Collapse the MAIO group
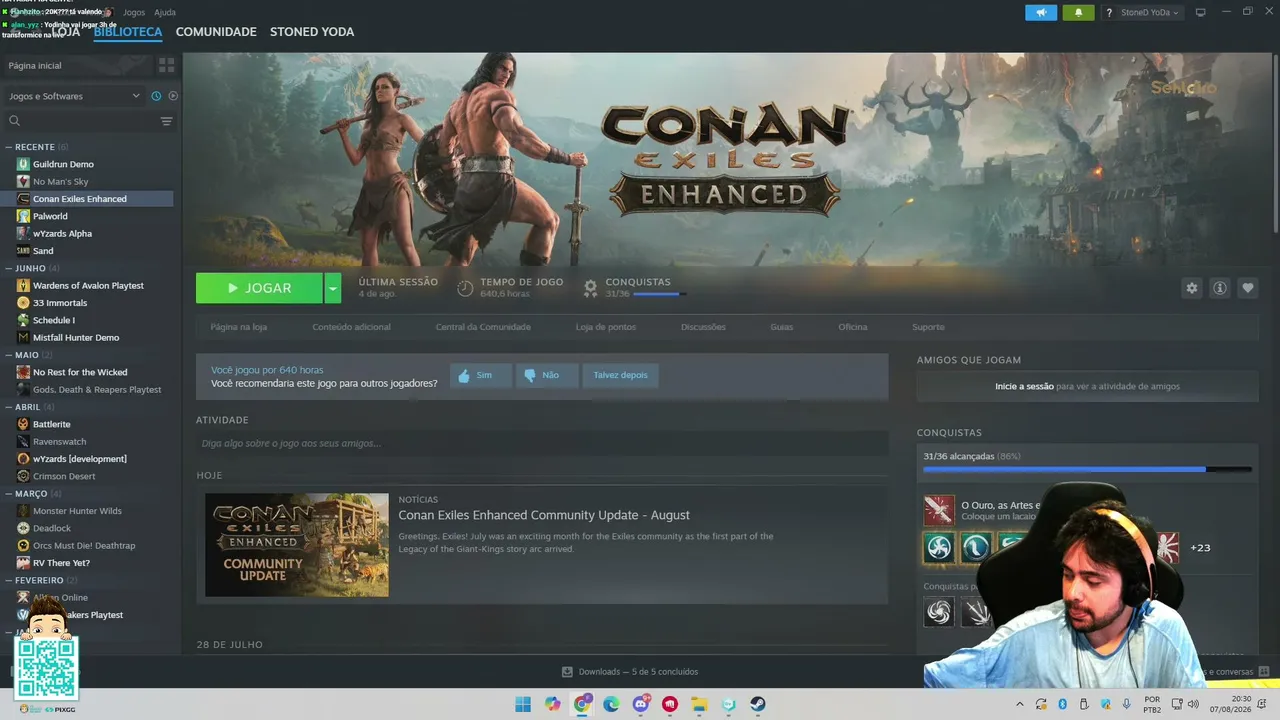 [x=28, y=355]
